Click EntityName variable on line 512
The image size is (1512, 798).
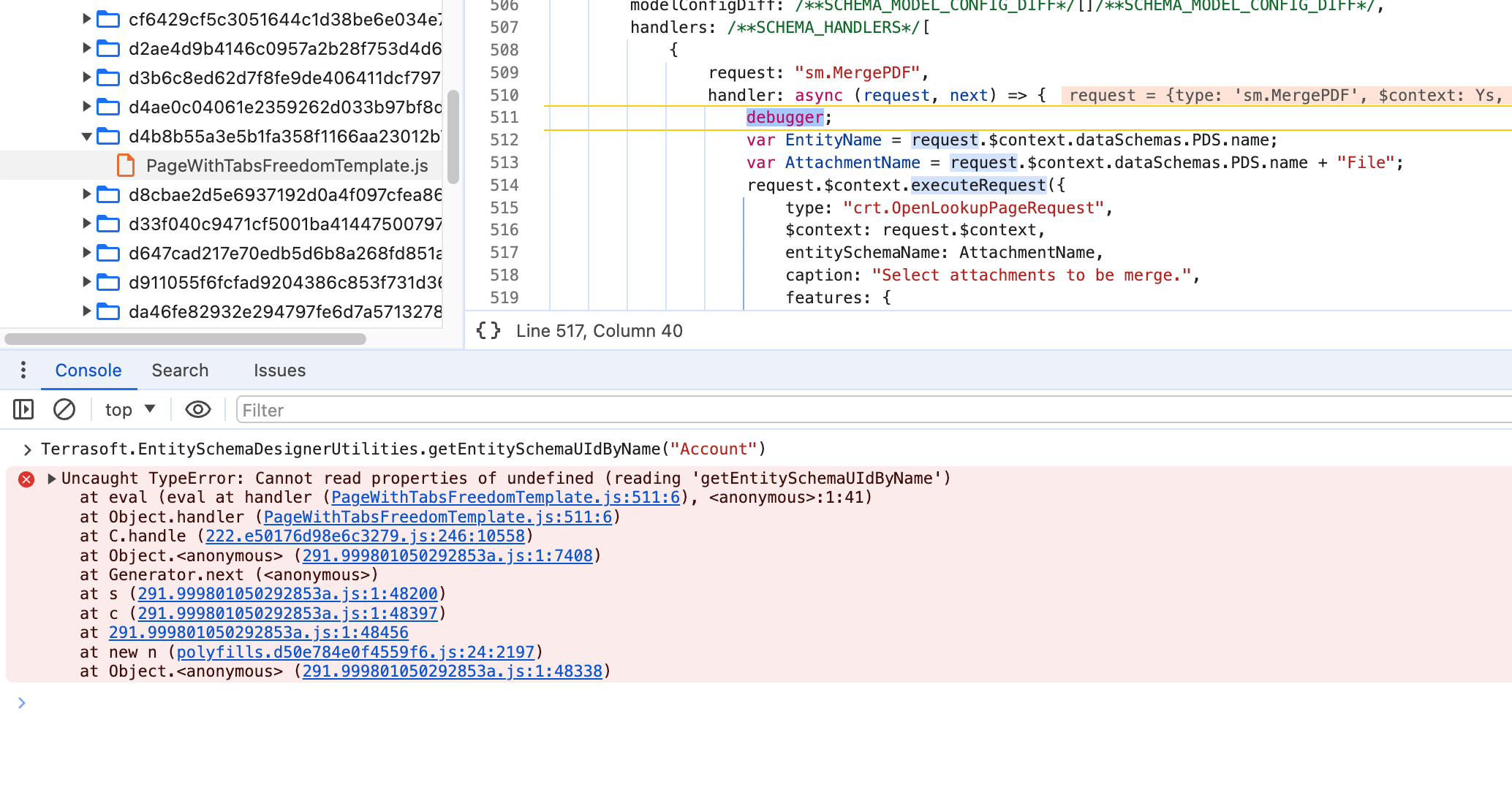(834, 140)
